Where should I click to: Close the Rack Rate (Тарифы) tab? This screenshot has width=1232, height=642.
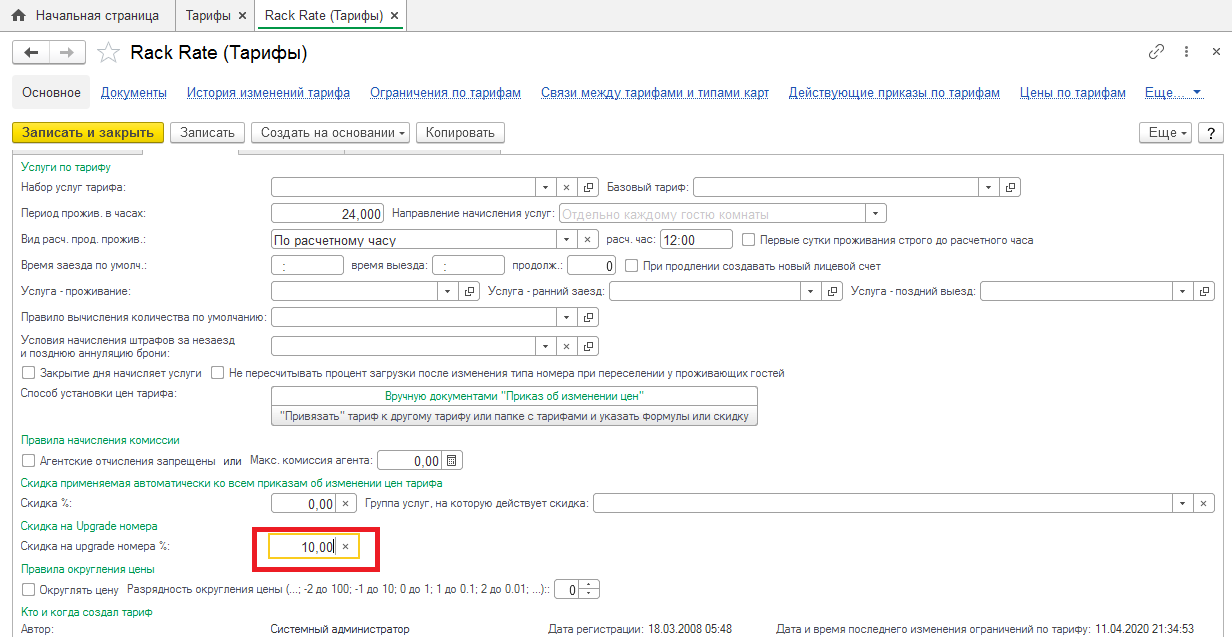point(394,16)
